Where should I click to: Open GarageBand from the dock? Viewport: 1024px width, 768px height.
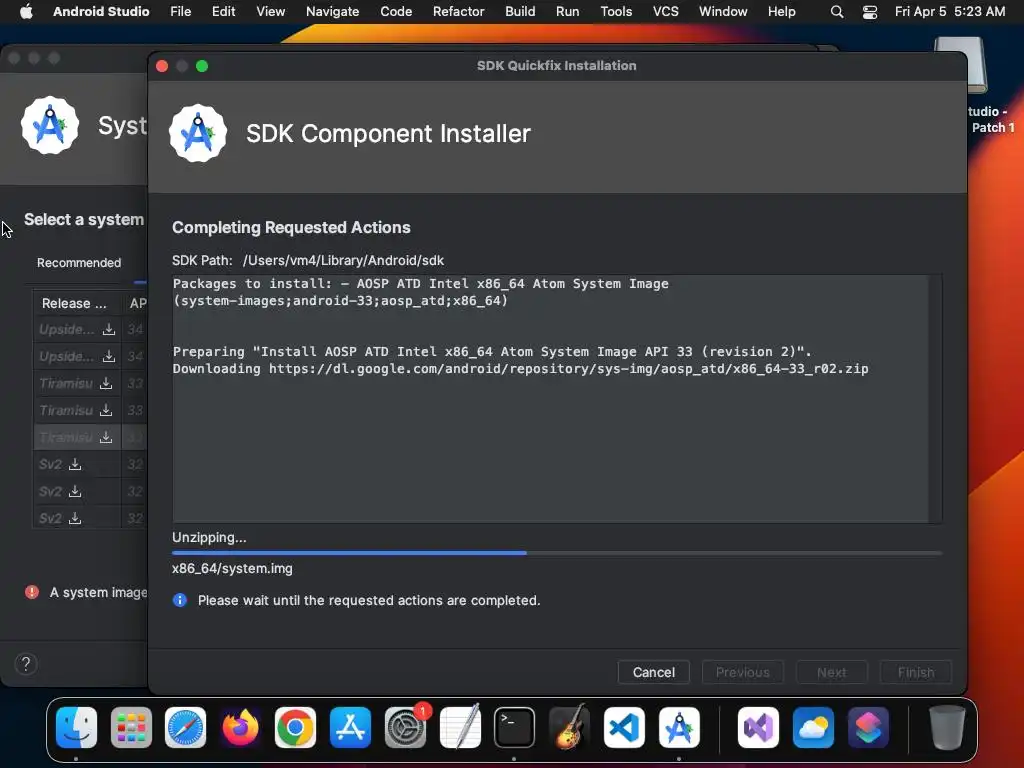pos(569,727)
